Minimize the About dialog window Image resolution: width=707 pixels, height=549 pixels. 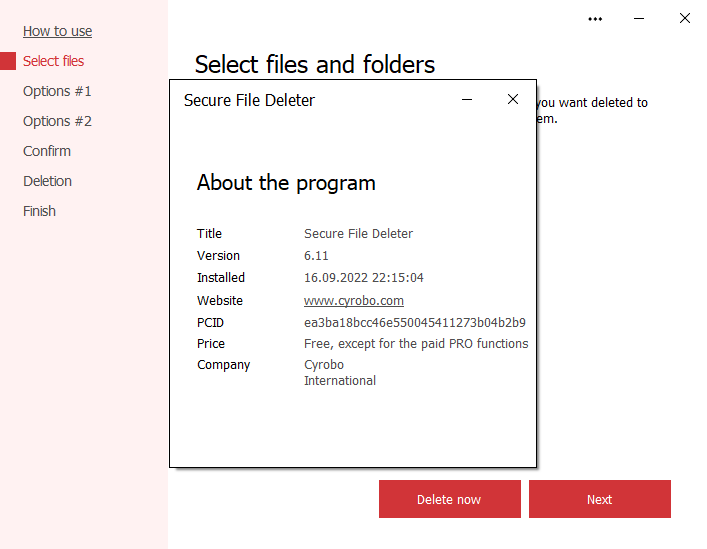(467, 100)
